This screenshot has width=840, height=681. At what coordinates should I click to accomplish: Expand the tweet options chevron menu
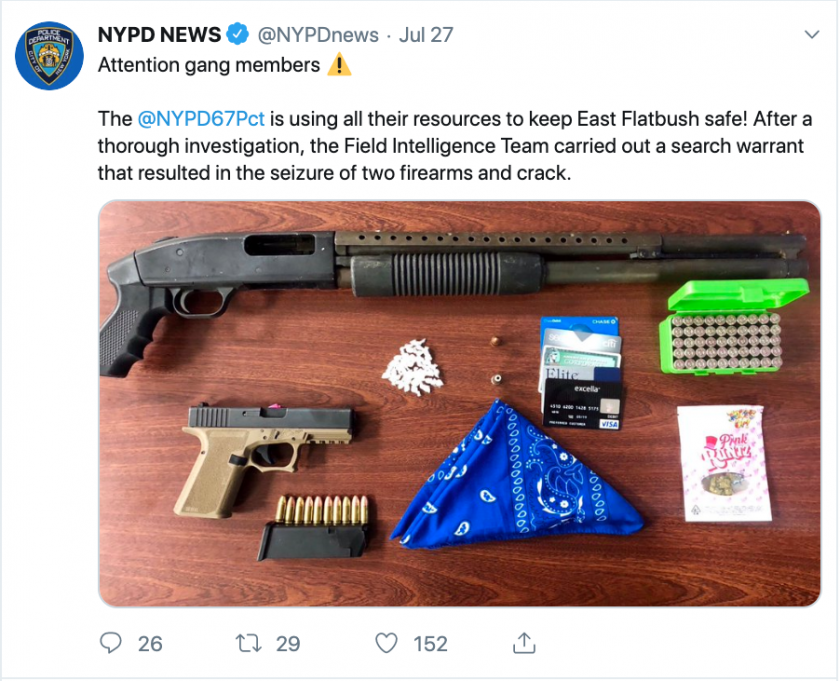[x=812, y=35]
